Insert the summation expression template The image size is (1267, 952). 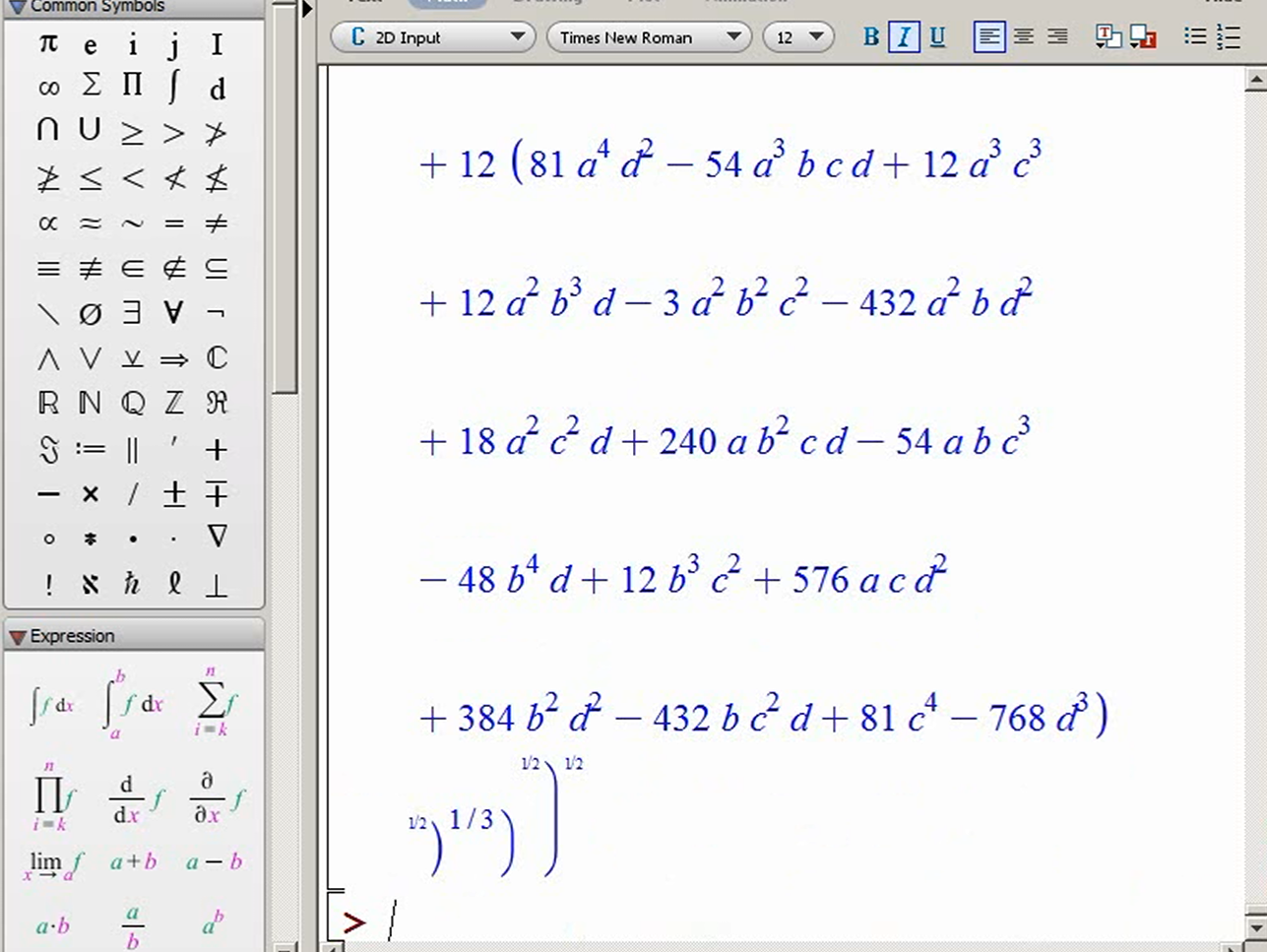[212, 701]
